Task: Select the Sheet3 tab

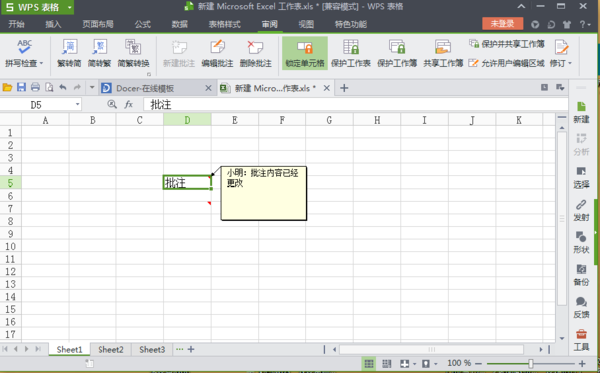Action: 152,350
